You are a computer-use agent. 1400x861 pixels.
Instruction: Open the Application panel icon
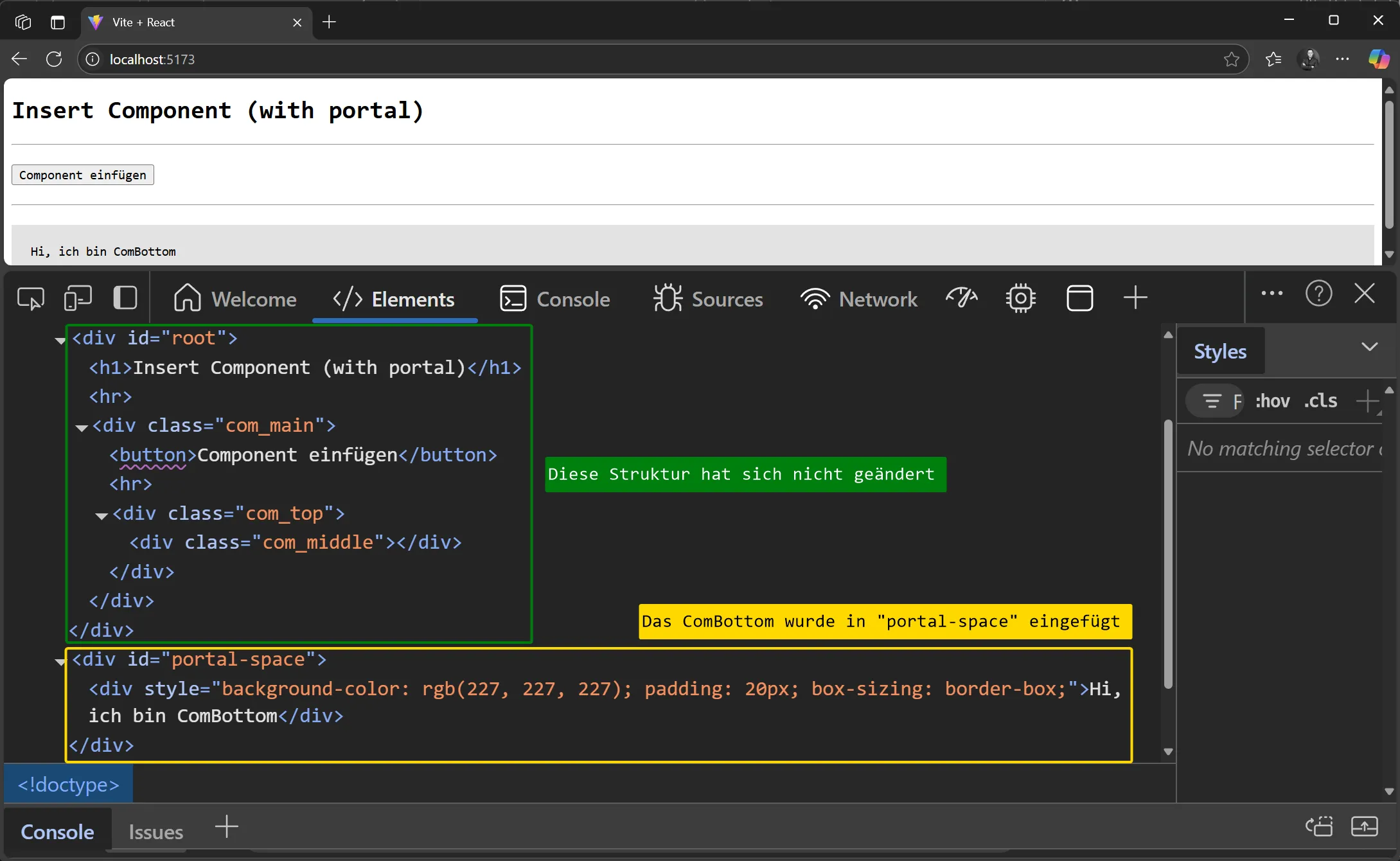point(1079,298)
